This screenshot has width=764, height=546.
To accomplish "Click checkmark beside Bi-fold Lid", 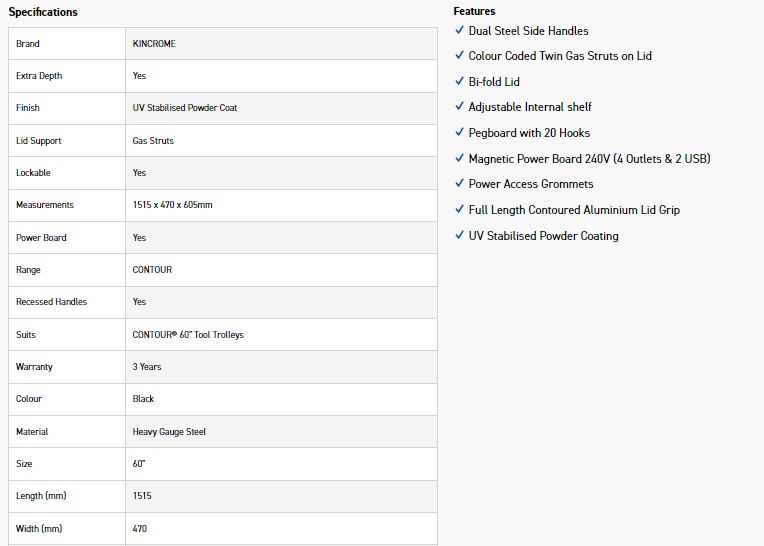I will 459,81.
